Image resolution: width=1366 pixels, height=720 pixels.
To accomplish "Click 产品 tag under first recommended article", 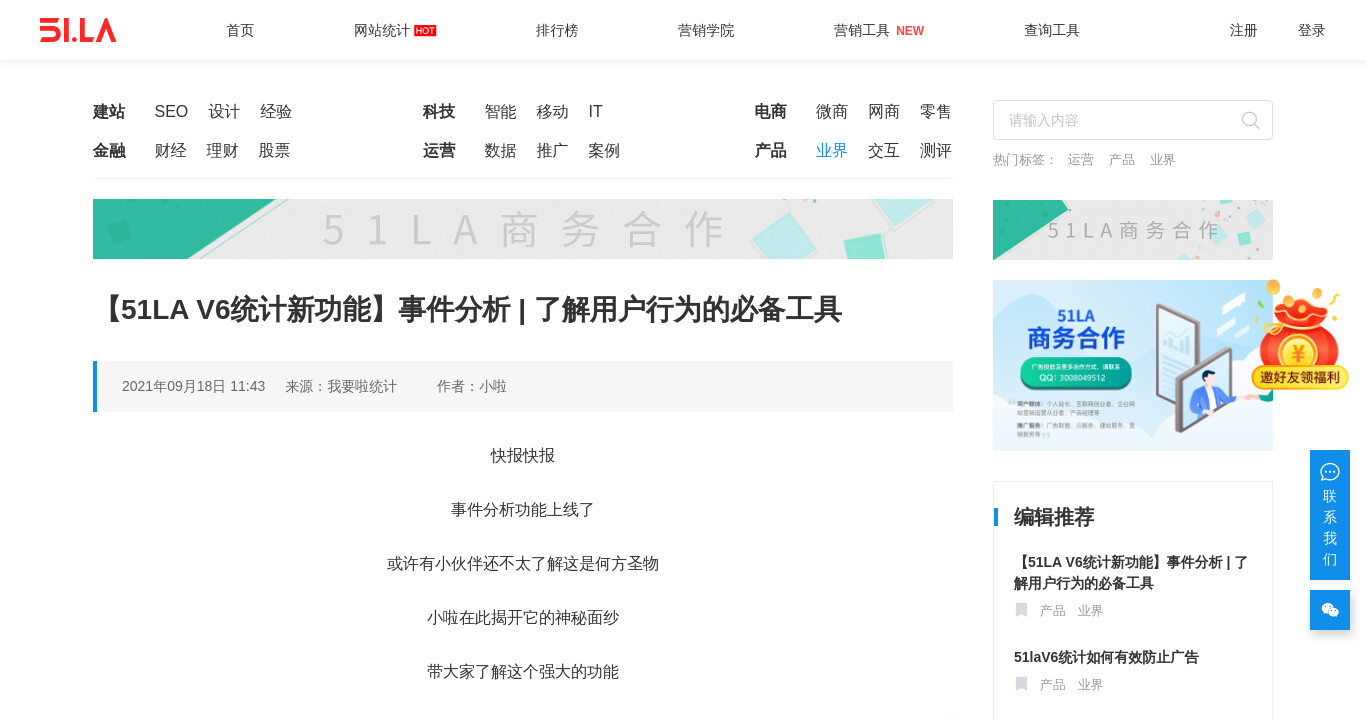I will pos(1053,611).
